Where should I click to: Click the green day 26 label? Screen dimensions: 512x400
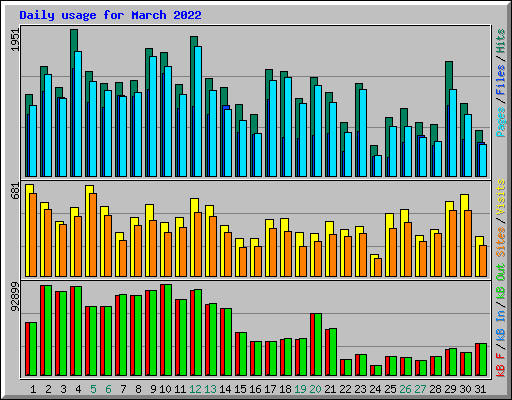[405, 389]
